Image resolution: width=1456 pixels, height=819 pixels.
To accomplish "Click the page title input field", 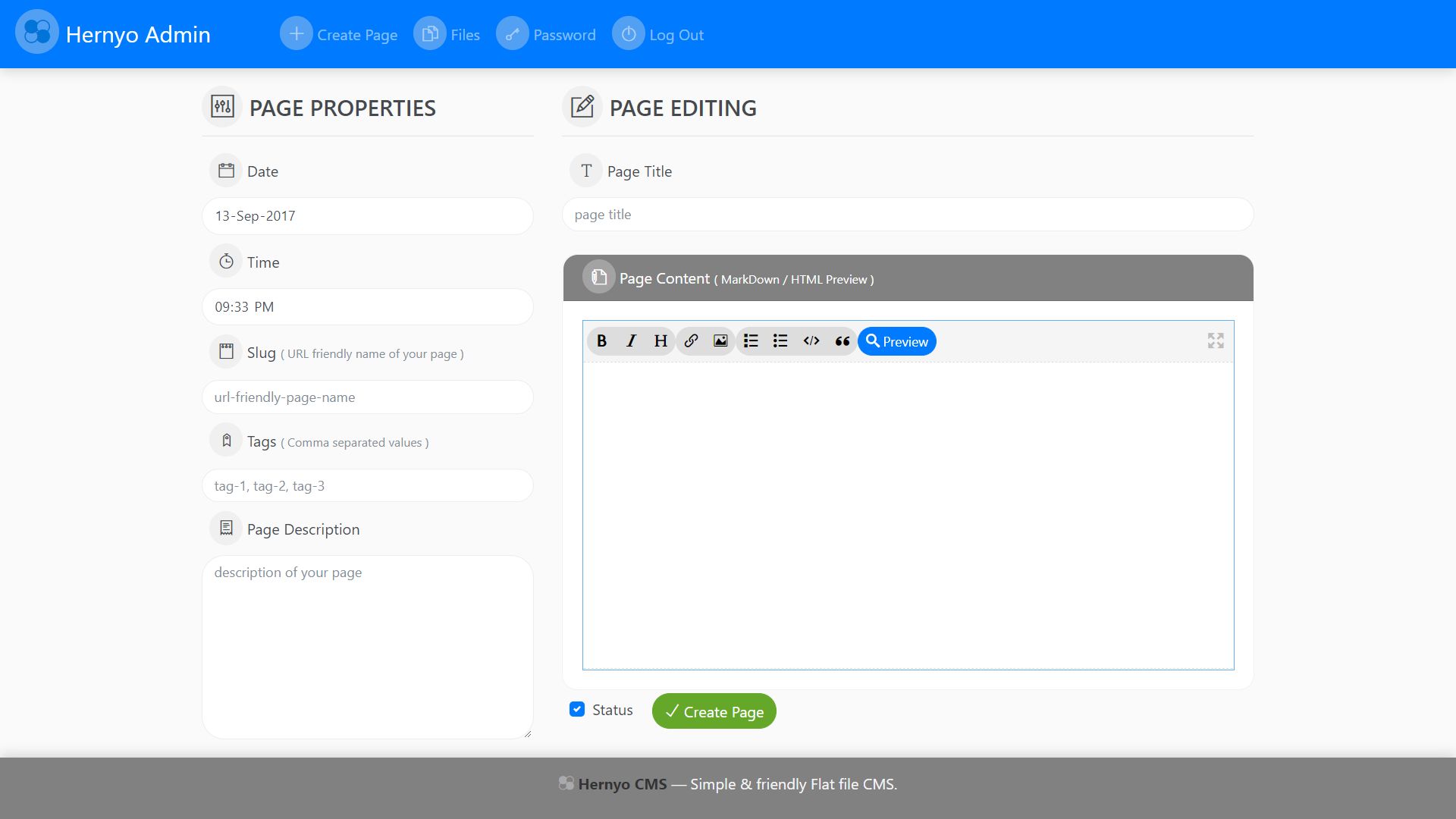I will [x=907, y=215].
